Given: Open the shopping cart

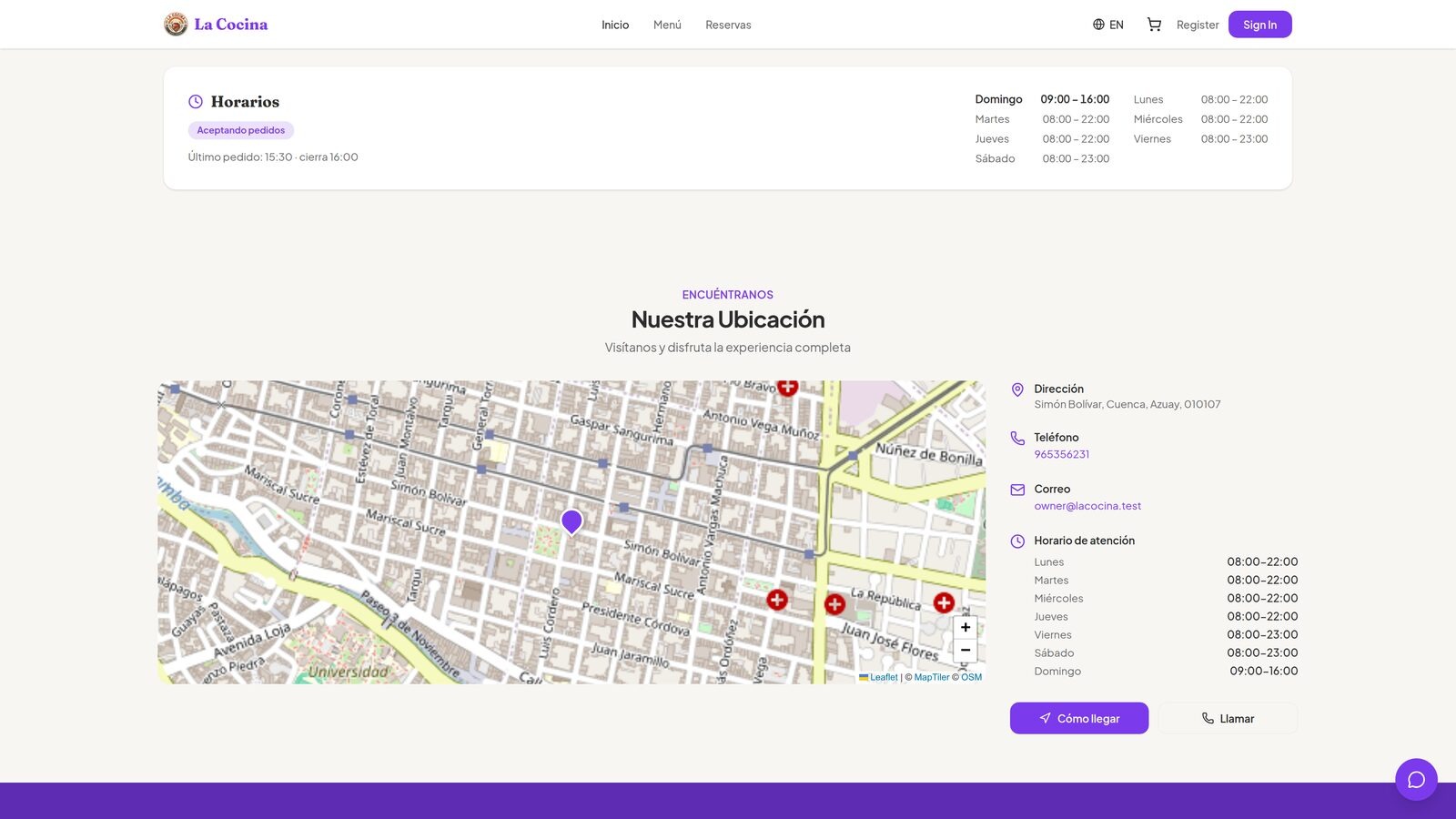Looking at the screenshot, I should (x=1154, y=25).
